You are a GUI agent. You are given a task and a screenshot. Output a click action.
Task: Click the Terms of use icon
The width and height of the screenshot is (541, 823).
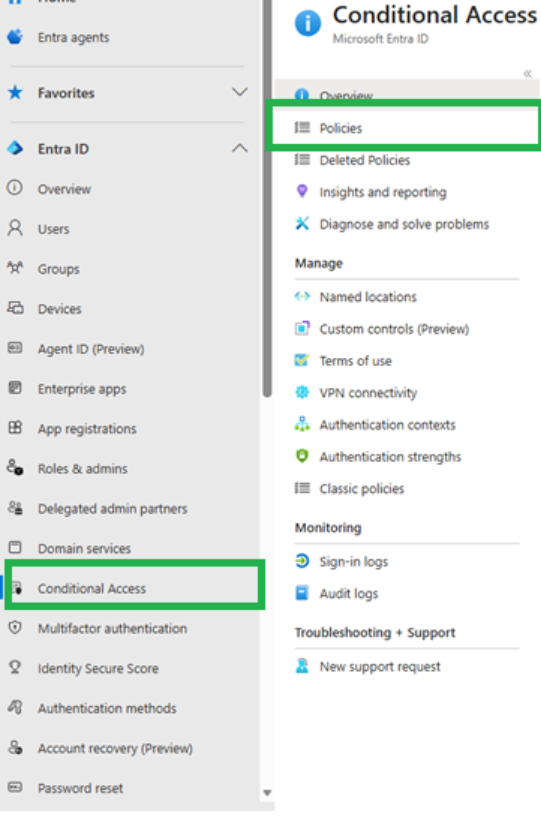[302, 360]
